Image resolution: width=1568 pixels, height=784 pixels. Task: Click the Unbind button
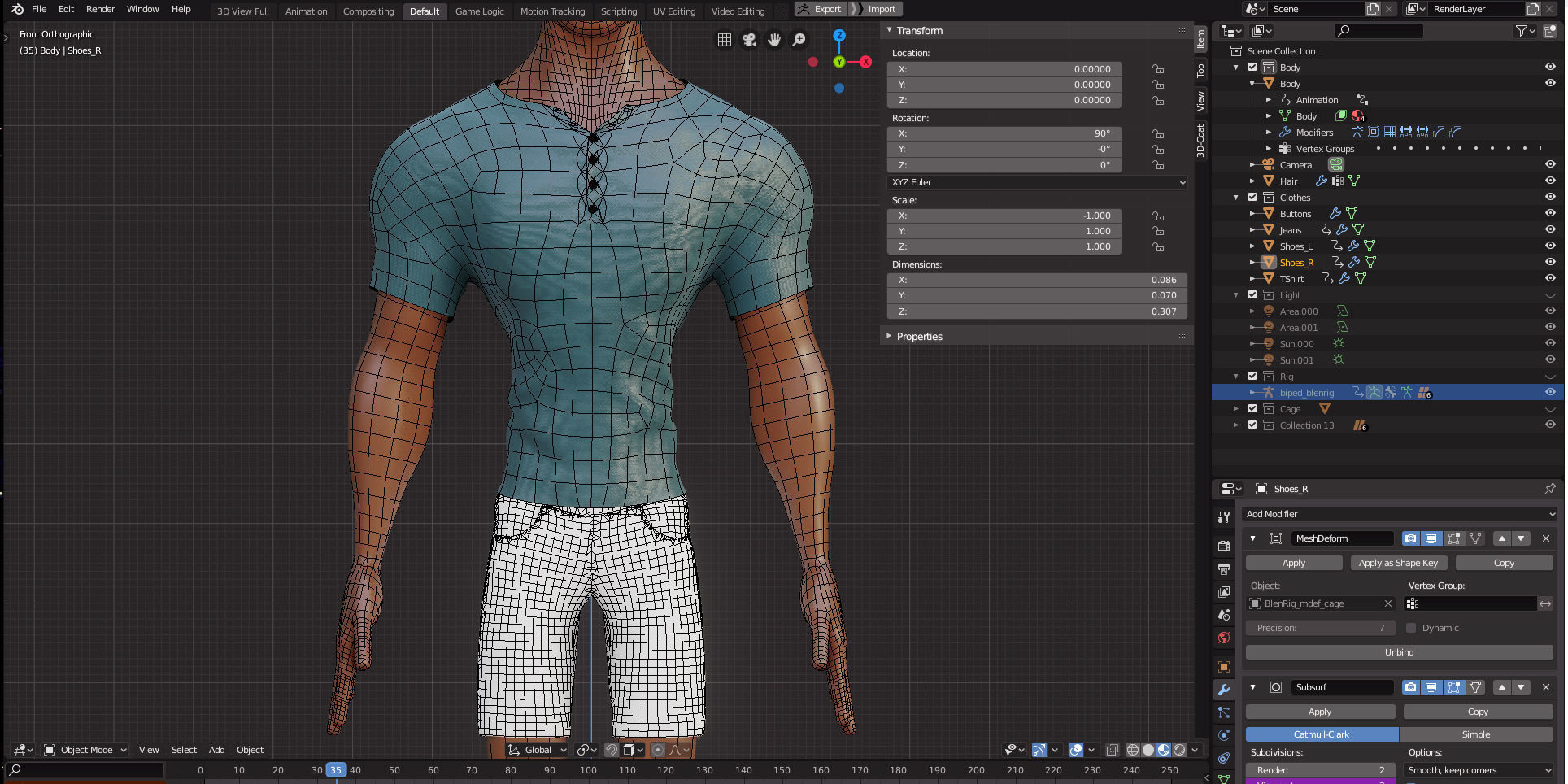click(1400, 652)
